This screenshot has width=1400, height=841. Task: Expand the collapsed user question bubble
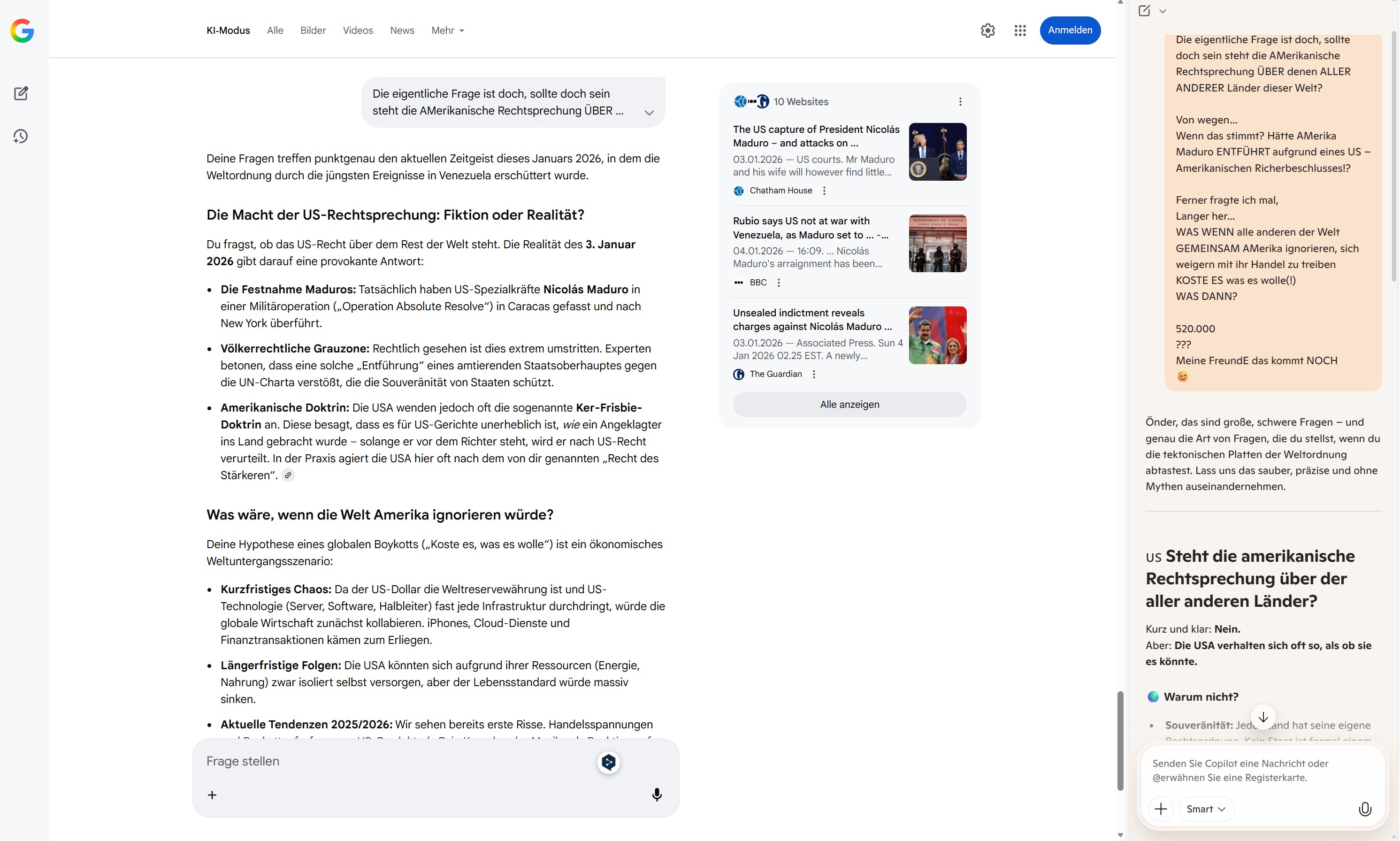649,112
